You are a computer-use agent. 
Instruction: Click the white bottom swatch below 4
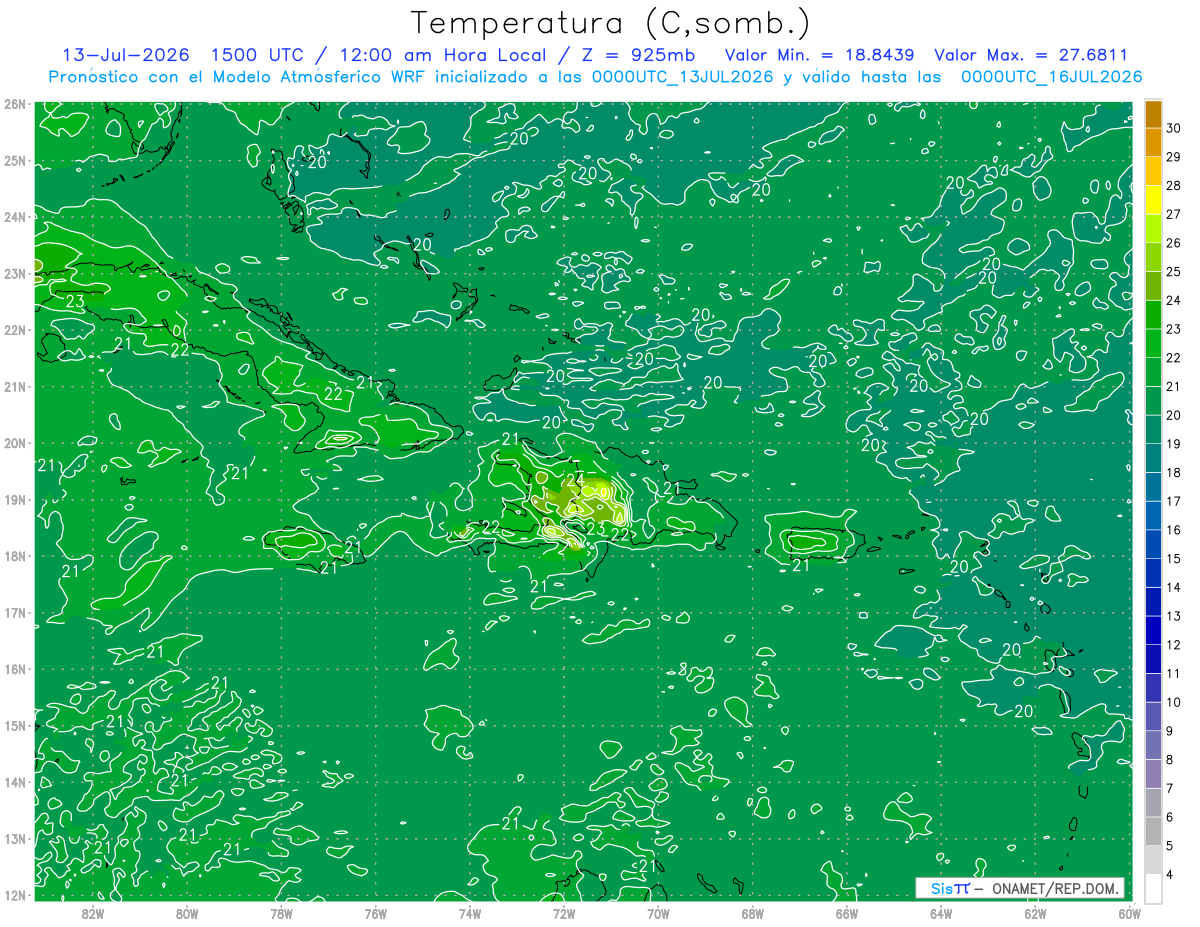(x=1153, y=887)
